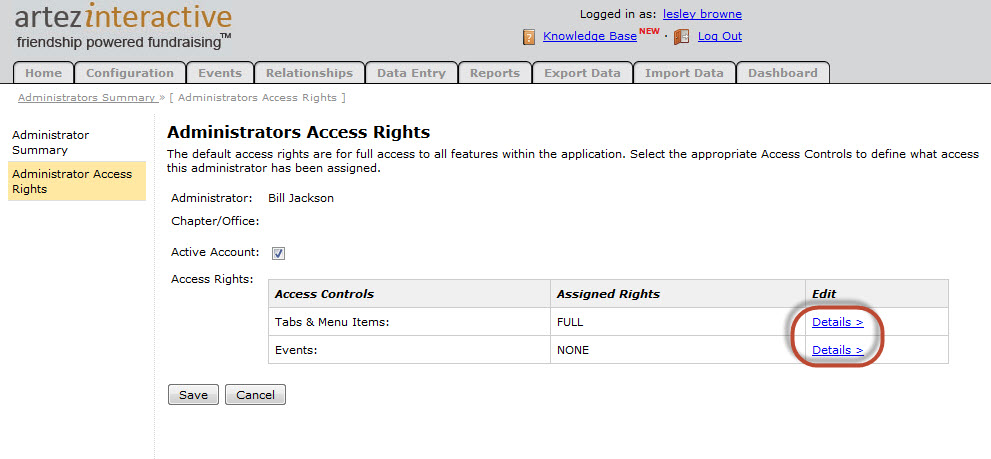Click the Knowledge Base help icon
991x459 pixels.
point(529,37)
